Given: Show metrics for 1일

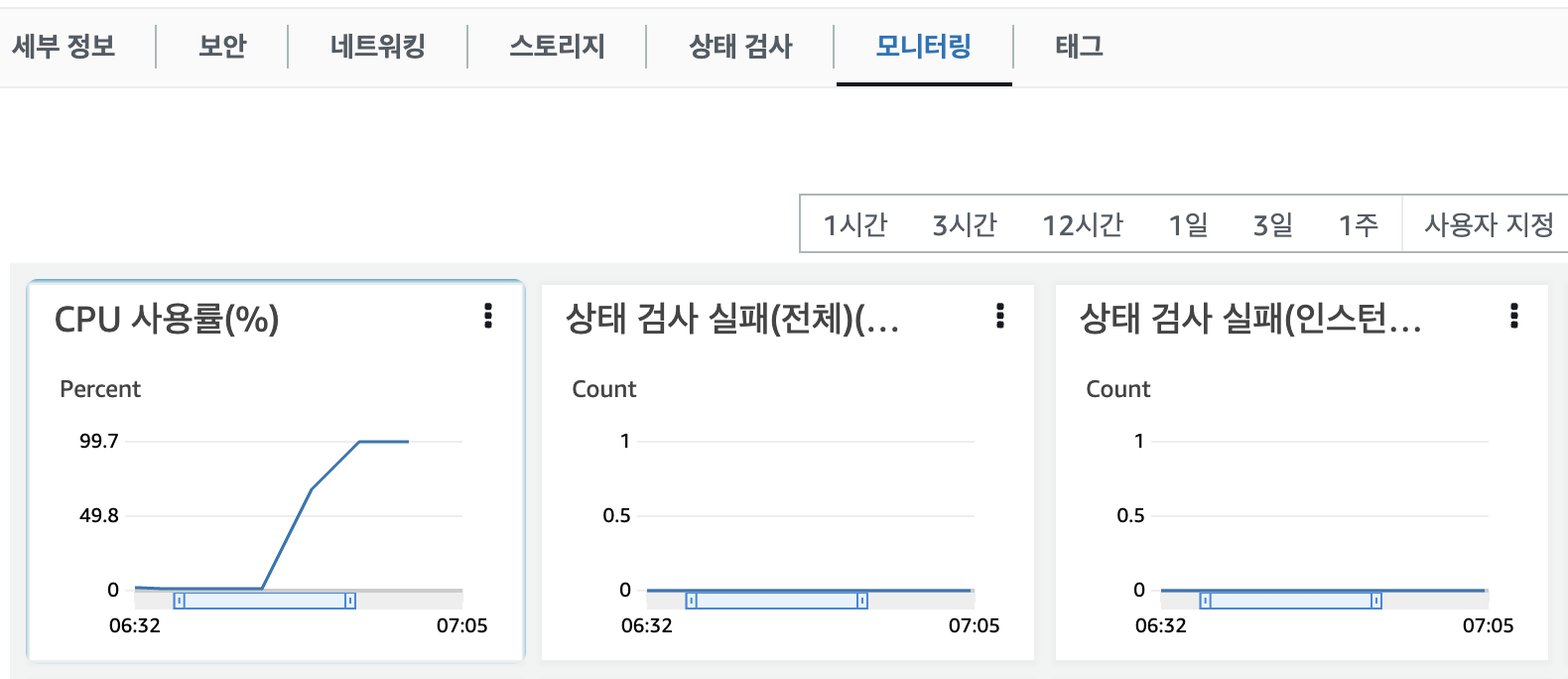Looking at the screenshot, I should tap(1188, 225).
